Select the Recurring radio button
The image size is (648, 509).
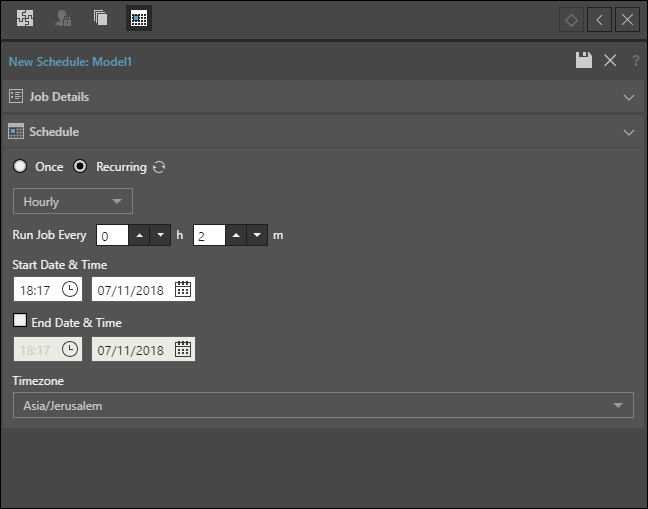(81, 167)
